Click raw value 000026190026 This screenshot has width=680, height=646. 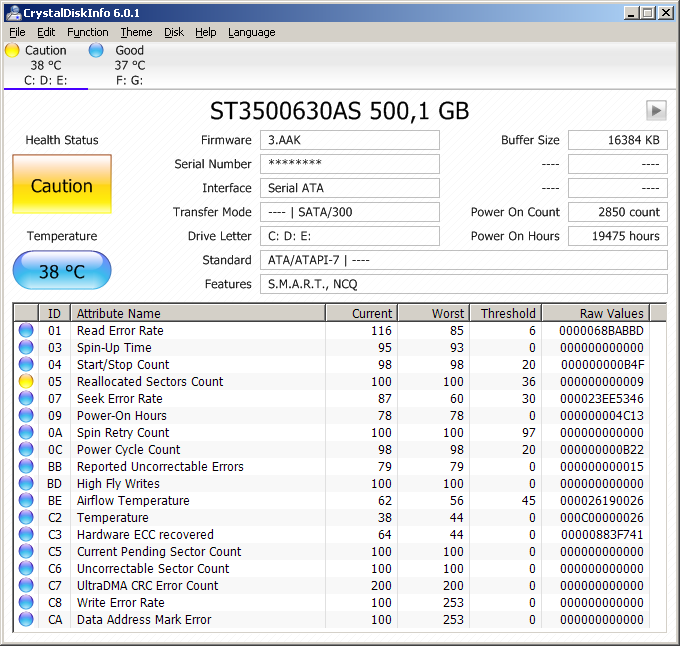click(x=602, y=500)
